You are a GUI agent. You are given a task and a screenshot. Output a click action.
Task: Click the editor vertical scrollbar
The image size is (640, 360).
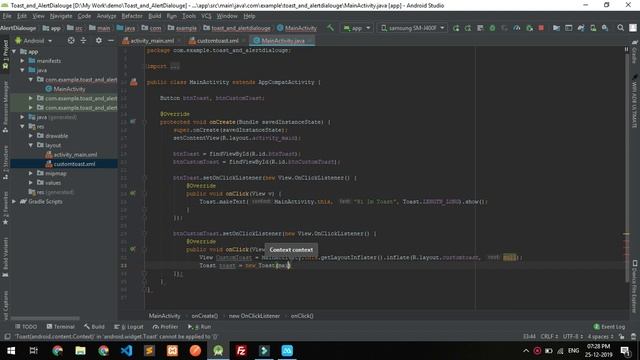627,167
